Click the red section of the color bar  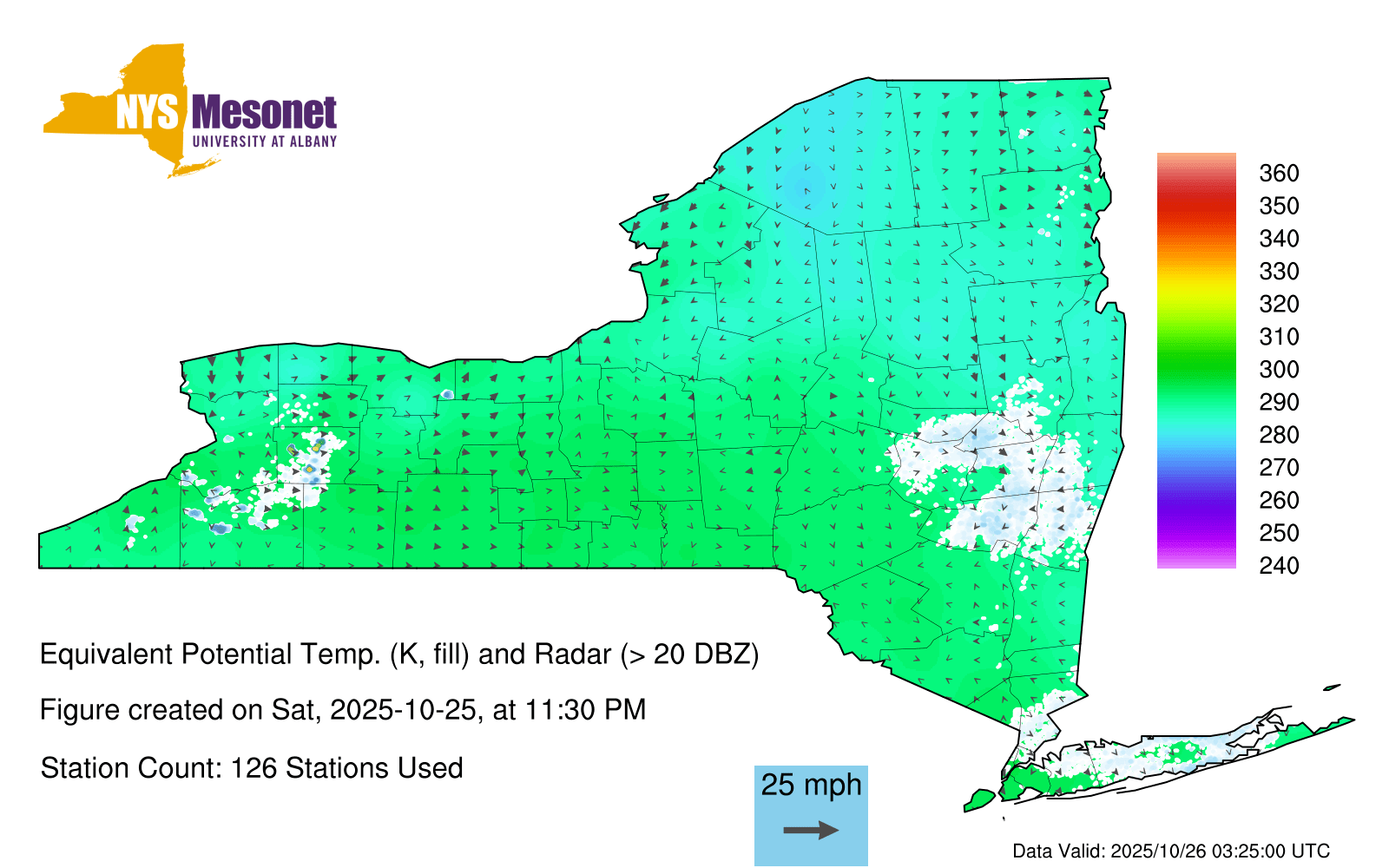1195,204
